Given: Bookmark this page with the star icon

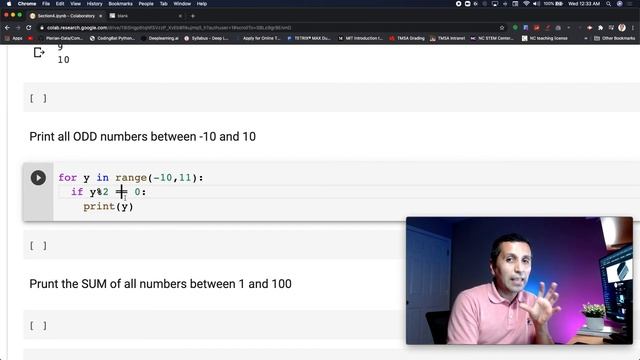Looking at the screenshot, I should [x=502, y=28].
